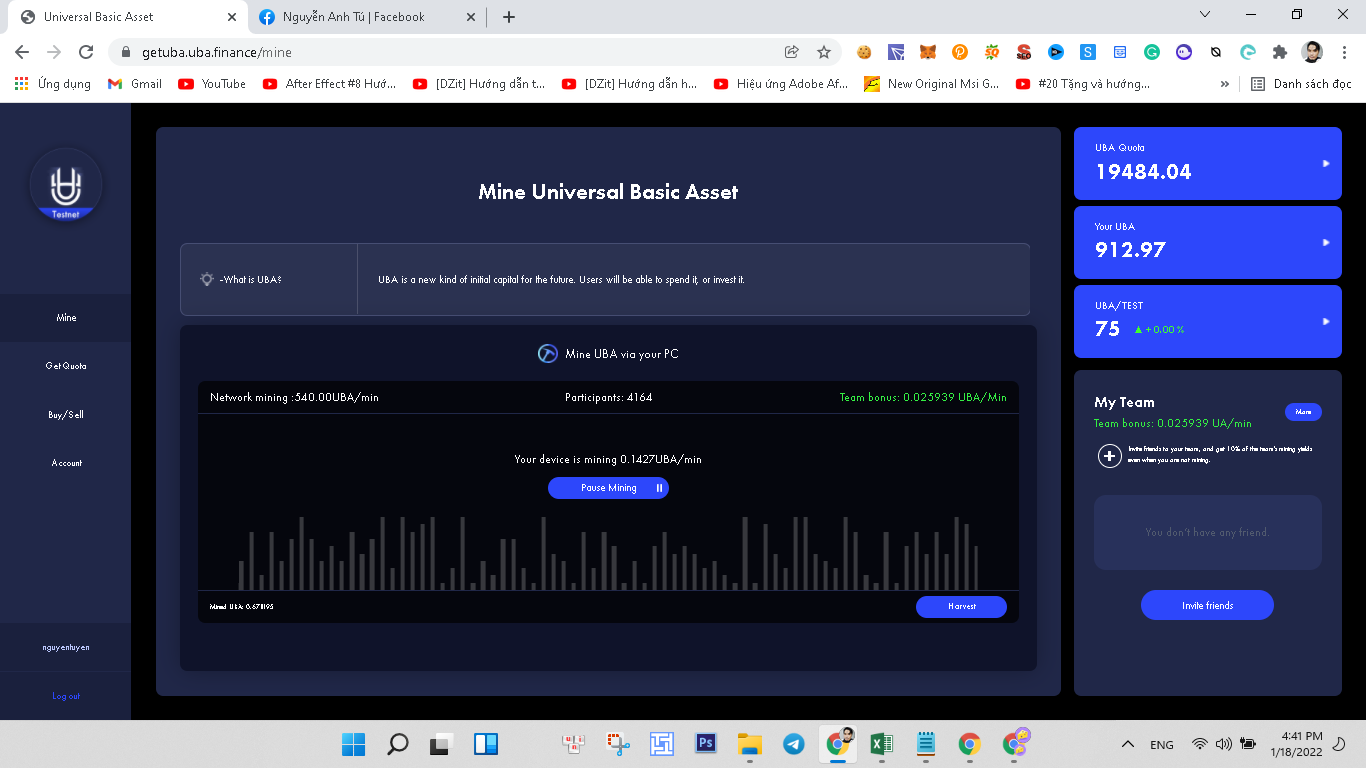Click the What is UBA label

(x=250, y=280)
